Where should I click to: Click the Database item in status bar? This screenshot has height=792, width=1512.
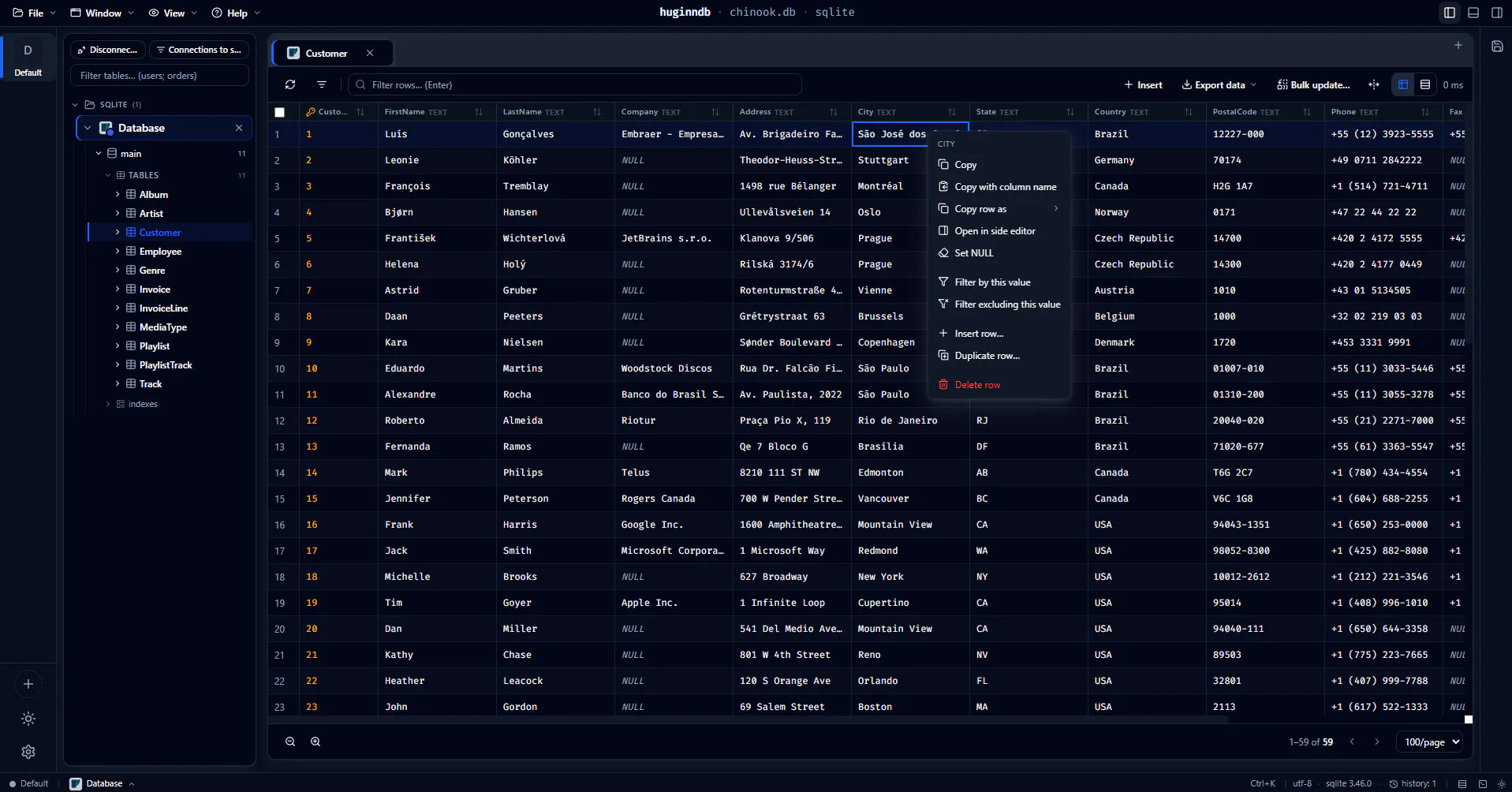102,783
